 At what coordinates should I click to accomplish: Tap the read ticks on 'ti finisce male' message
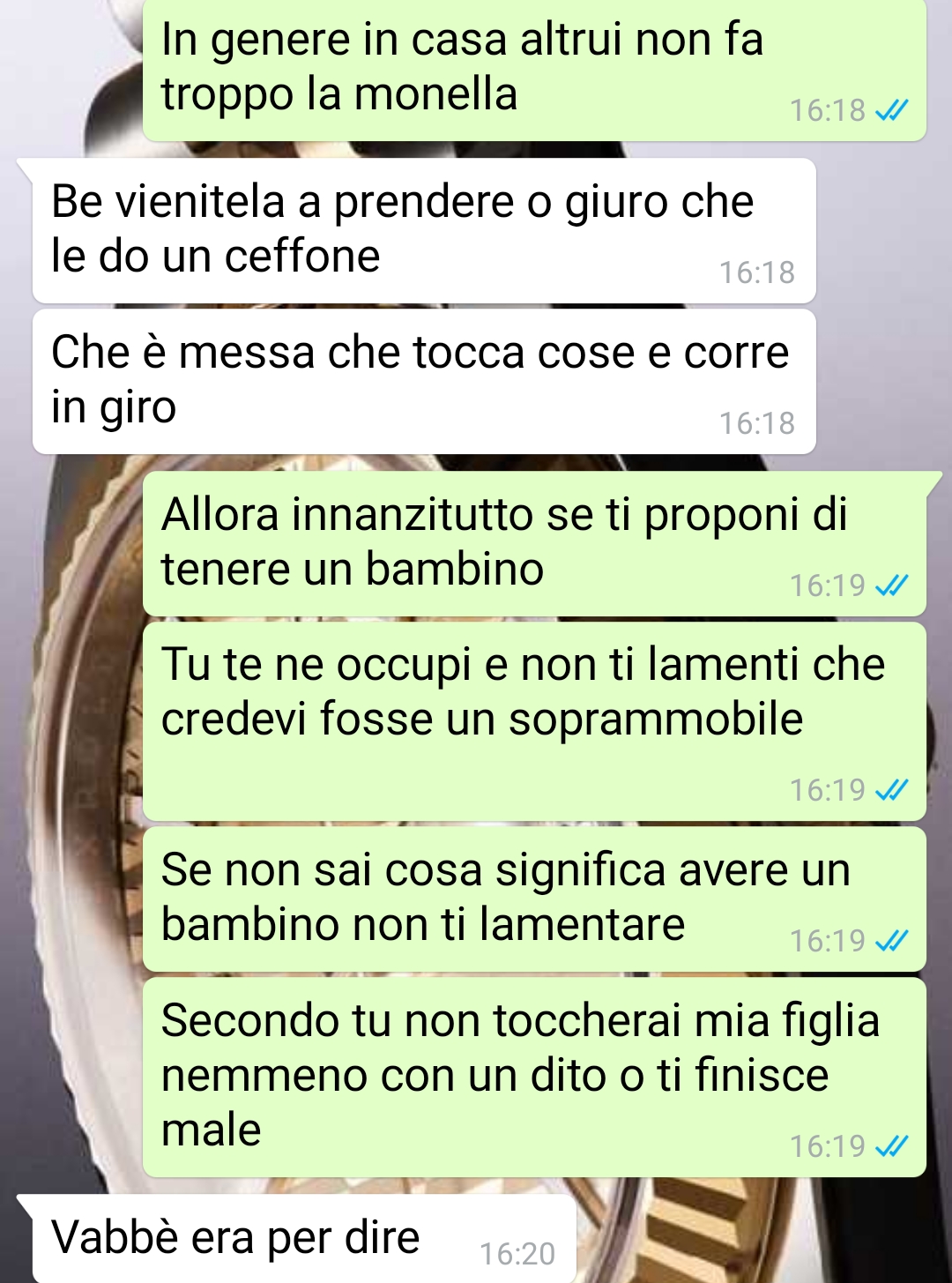pyautogui.click(x=891, y=1146)
